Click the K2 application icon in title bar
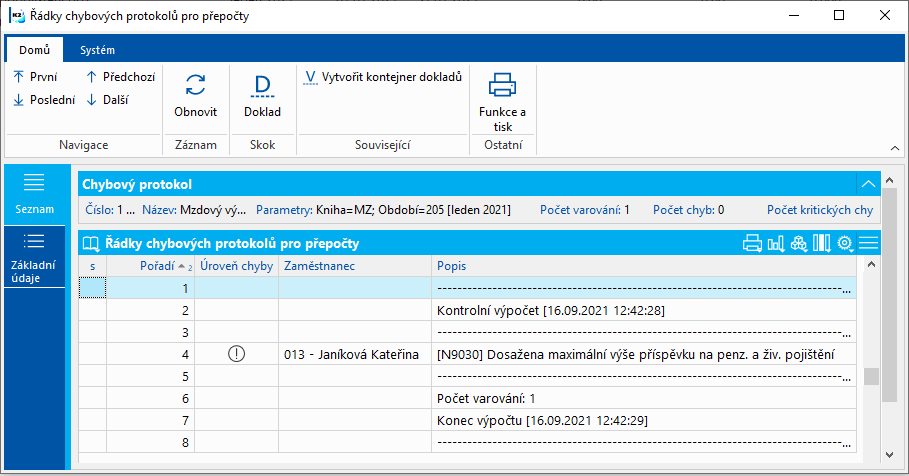909x476 pixels. coord(17,16)
